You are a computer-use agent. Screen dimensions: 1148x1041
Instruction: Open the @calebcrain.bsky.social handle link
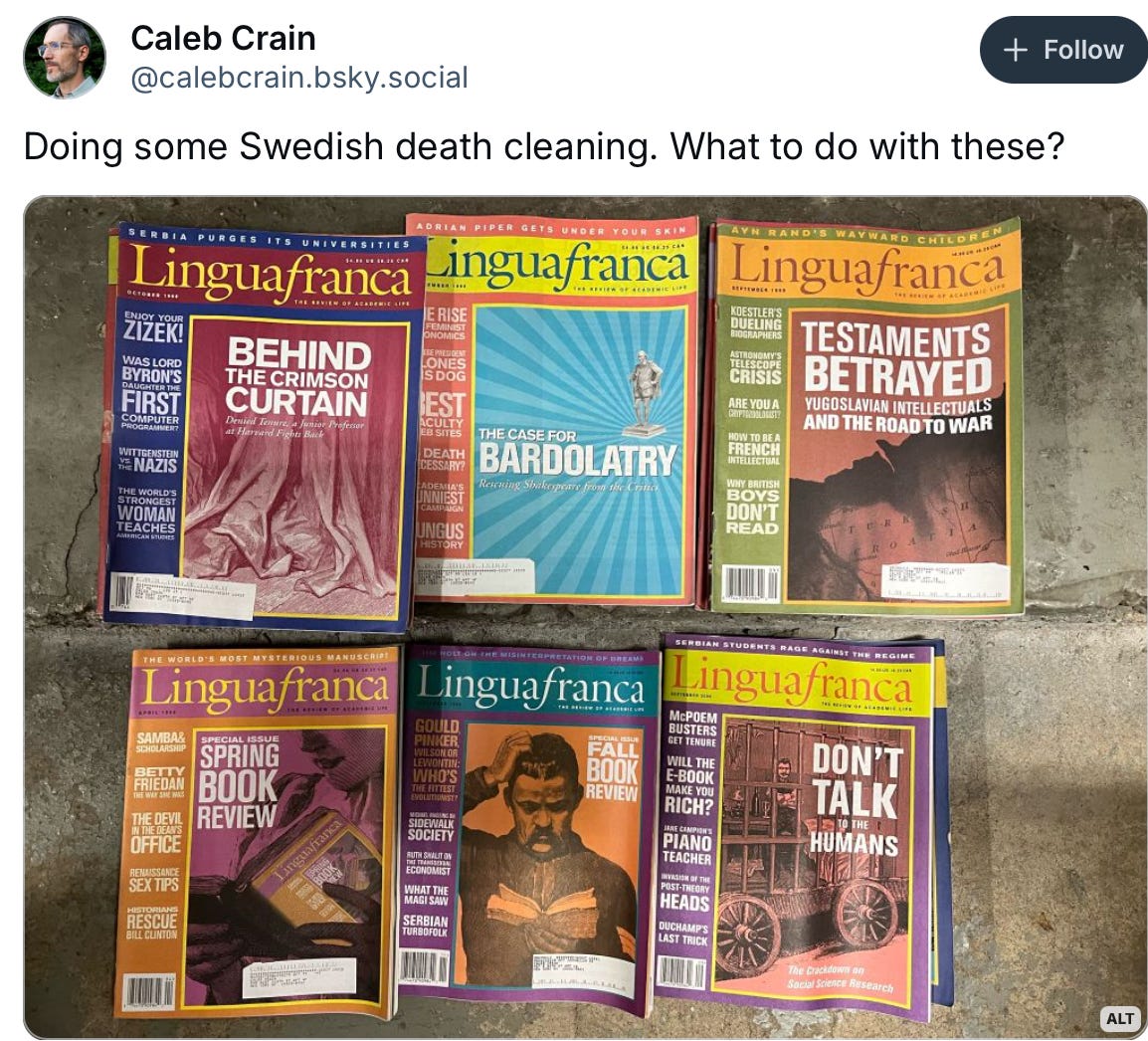(x=299, y=78)
